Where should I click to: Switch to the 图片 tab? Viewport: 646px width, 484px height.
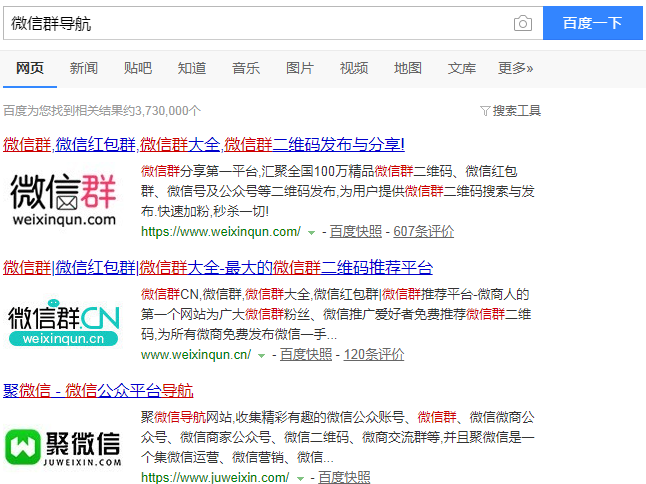300,68
